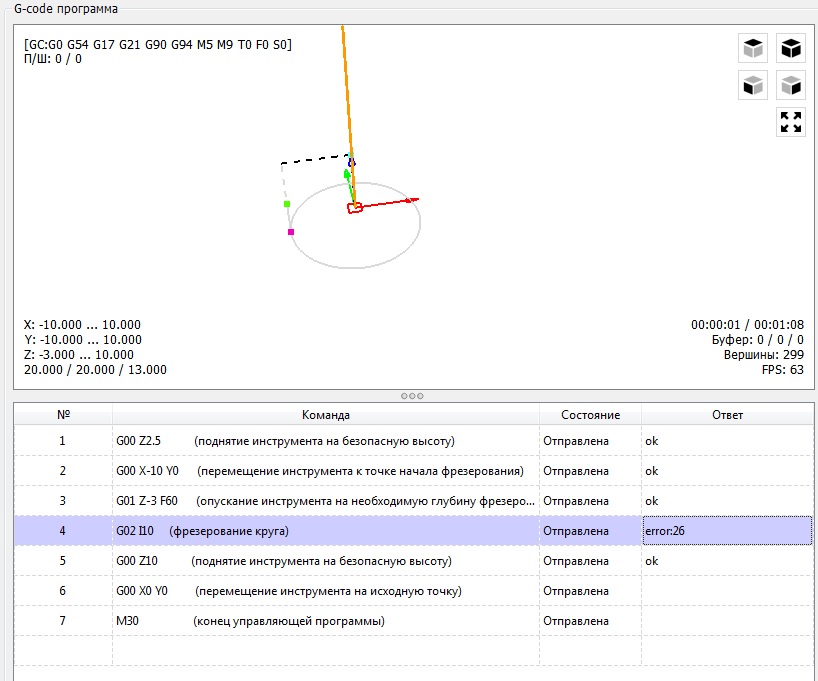The height and width of the screenshot is (681, 818).
Task: Click the Команда column header
Action: point(326,415)
